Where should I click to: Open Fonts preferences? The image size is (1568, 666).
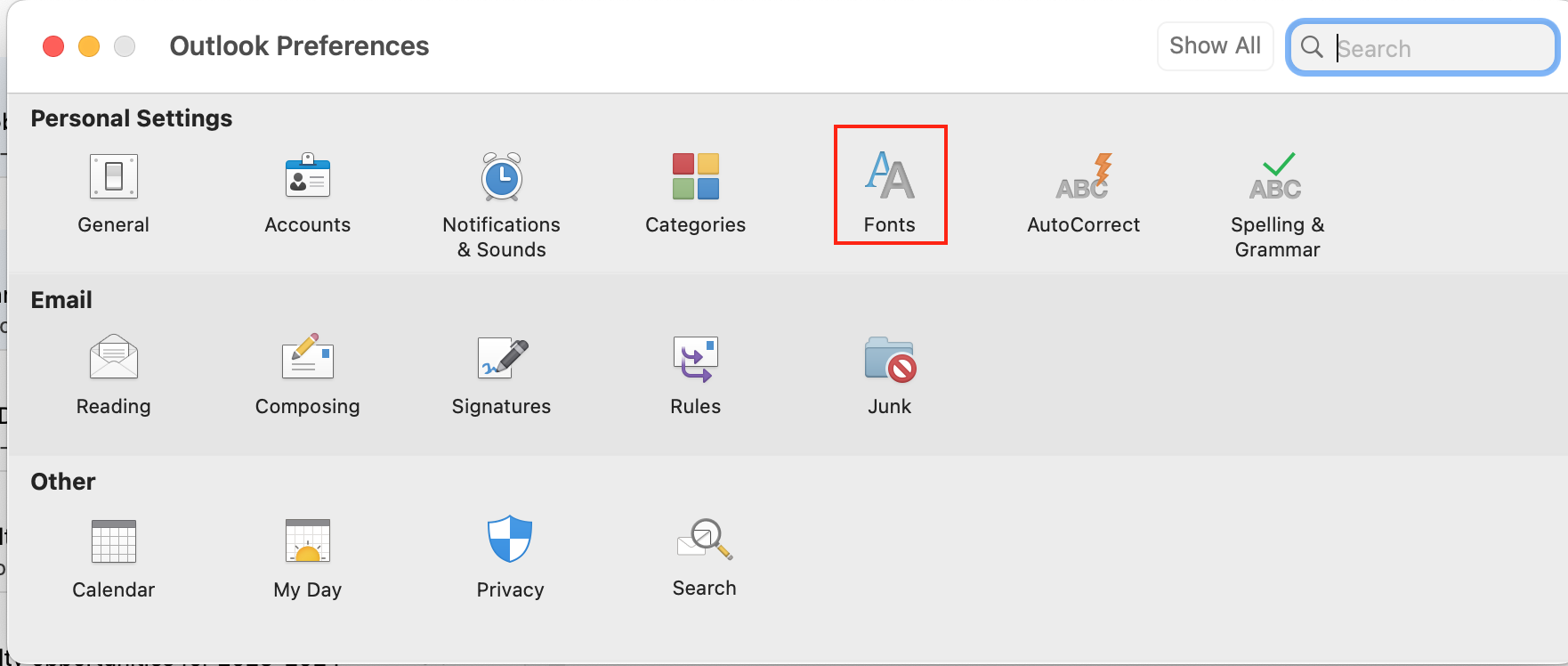[890, 193]
